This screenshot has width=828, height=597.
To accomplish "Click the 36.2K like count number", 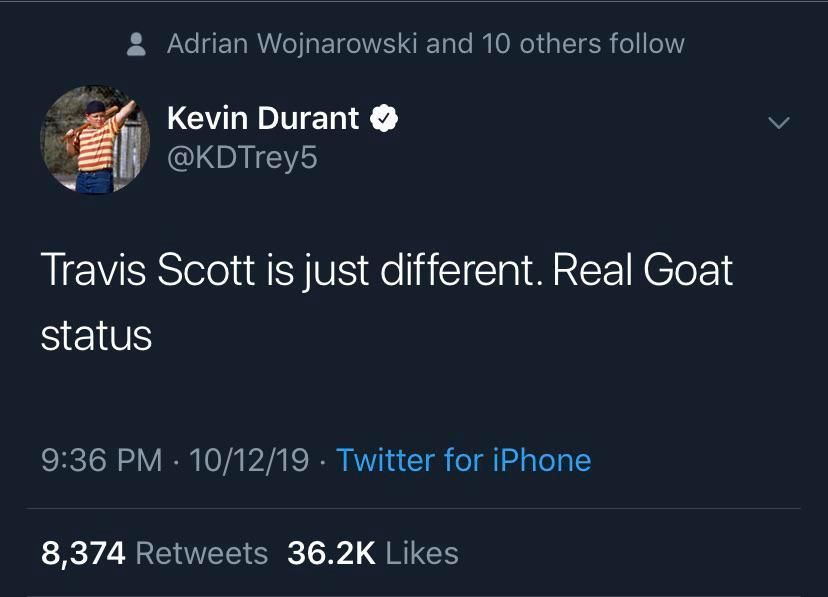I will click(330, 553).
